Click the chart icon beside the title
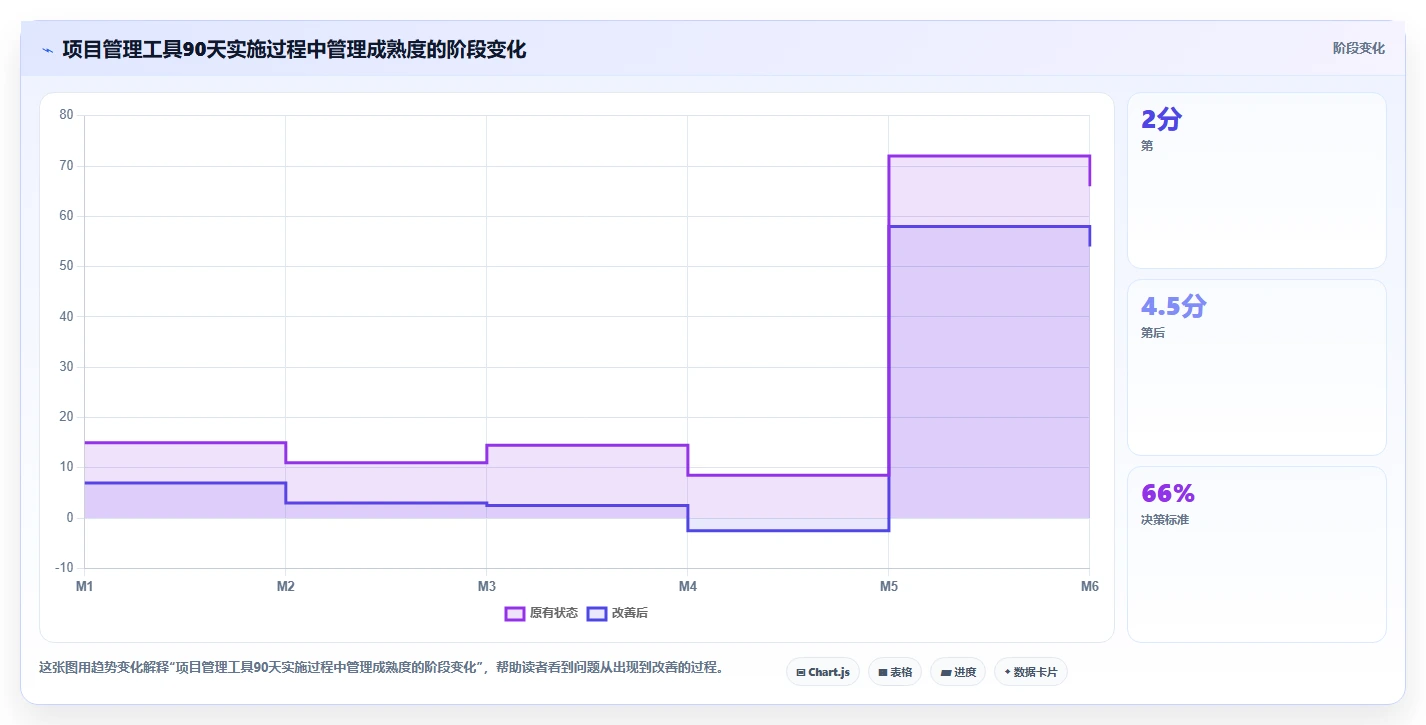The width and height of the screenshot is (1426, 725). (x=47, y=50)
